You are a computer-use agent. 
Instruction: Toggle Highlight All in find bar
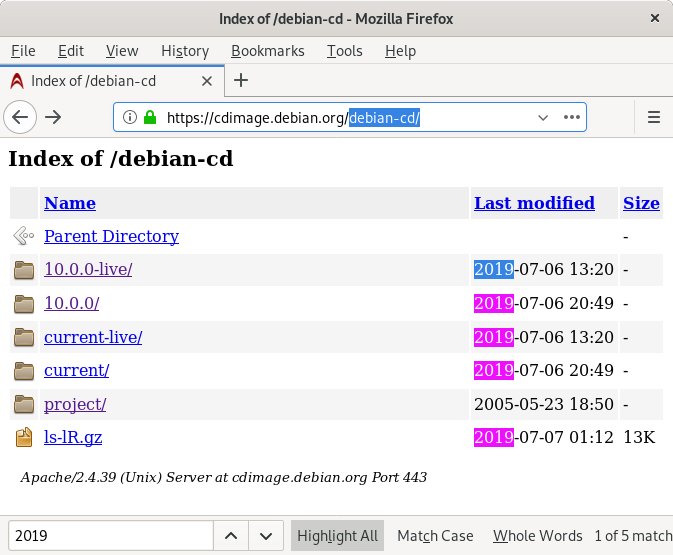(x=337, y=536)
